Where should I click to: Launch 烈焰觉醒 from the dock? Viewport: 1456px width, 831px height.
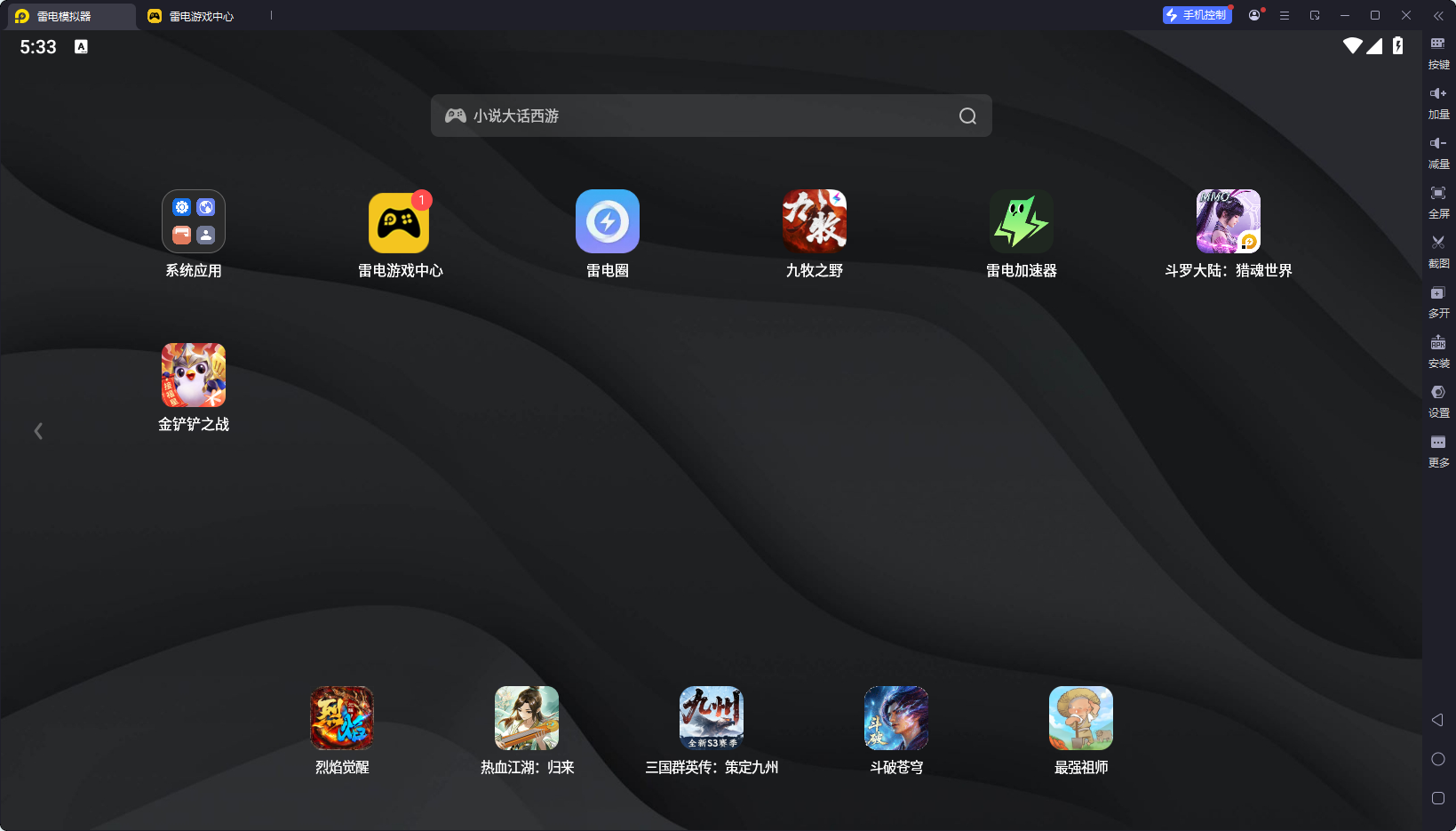[x=342, y=718]
